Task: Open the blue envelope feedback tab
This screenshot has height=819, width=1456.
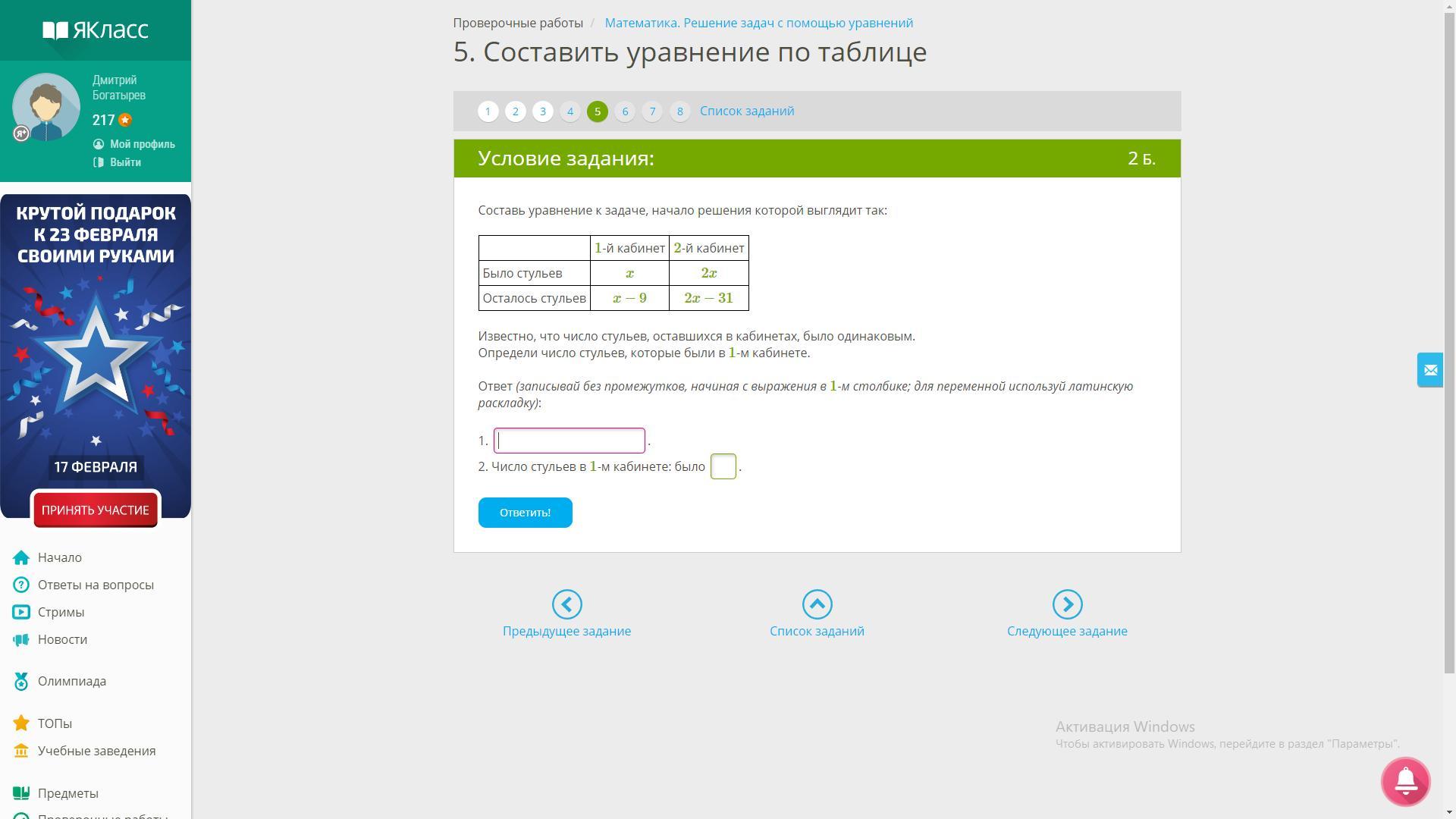Action: [x=1430, y=370]
